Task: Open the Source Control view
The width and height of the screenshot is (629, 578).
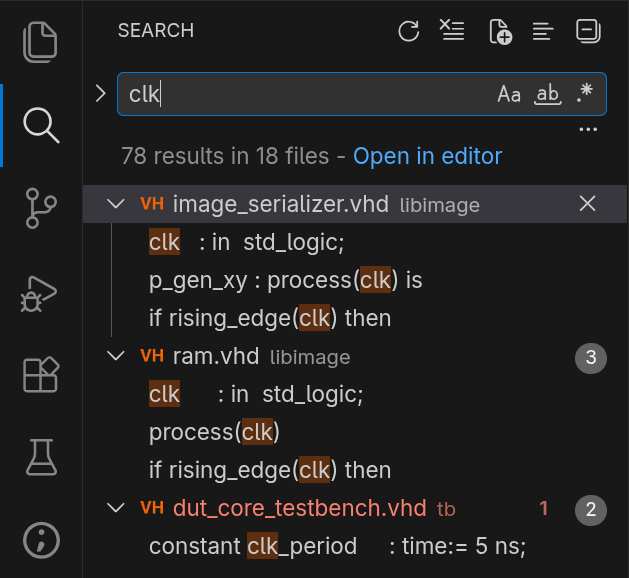Action: [41, 208]
